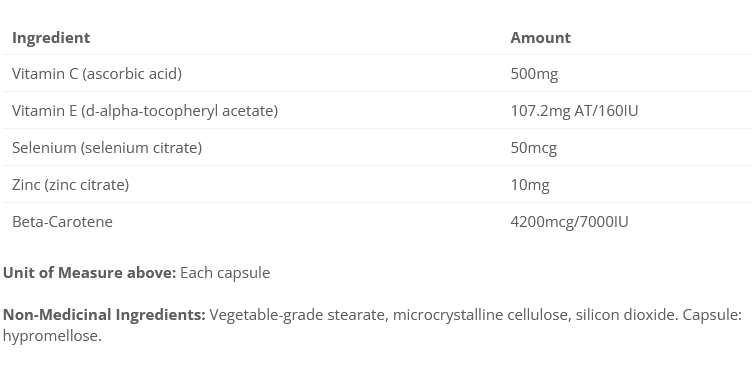Click the Non-Medicinal Ingredients label

104,315
